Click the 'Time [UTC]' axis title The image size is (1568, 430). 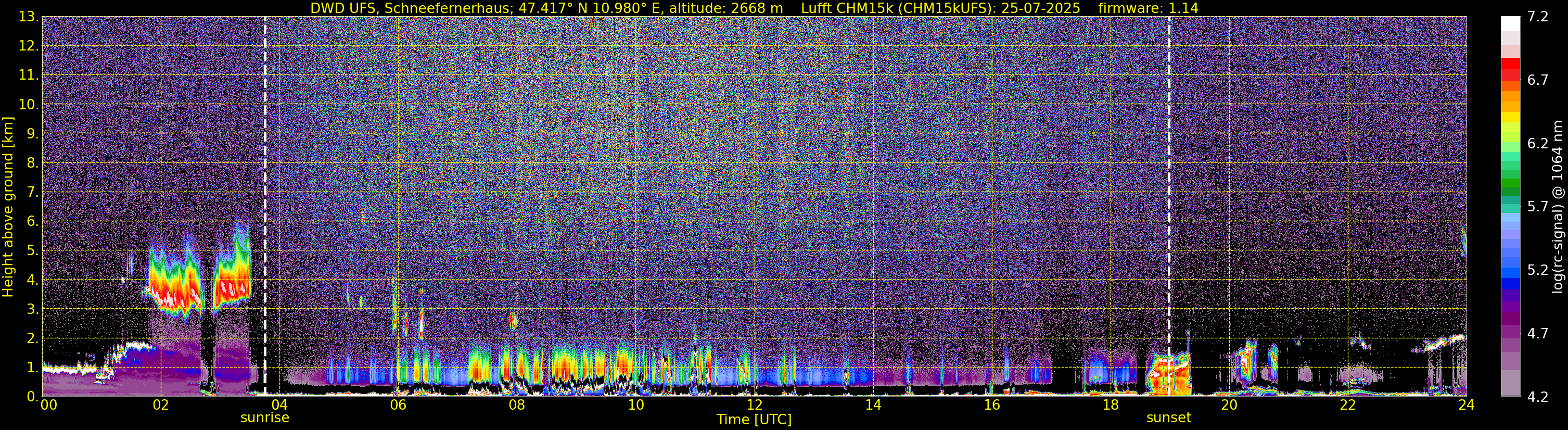click(754, 420)
